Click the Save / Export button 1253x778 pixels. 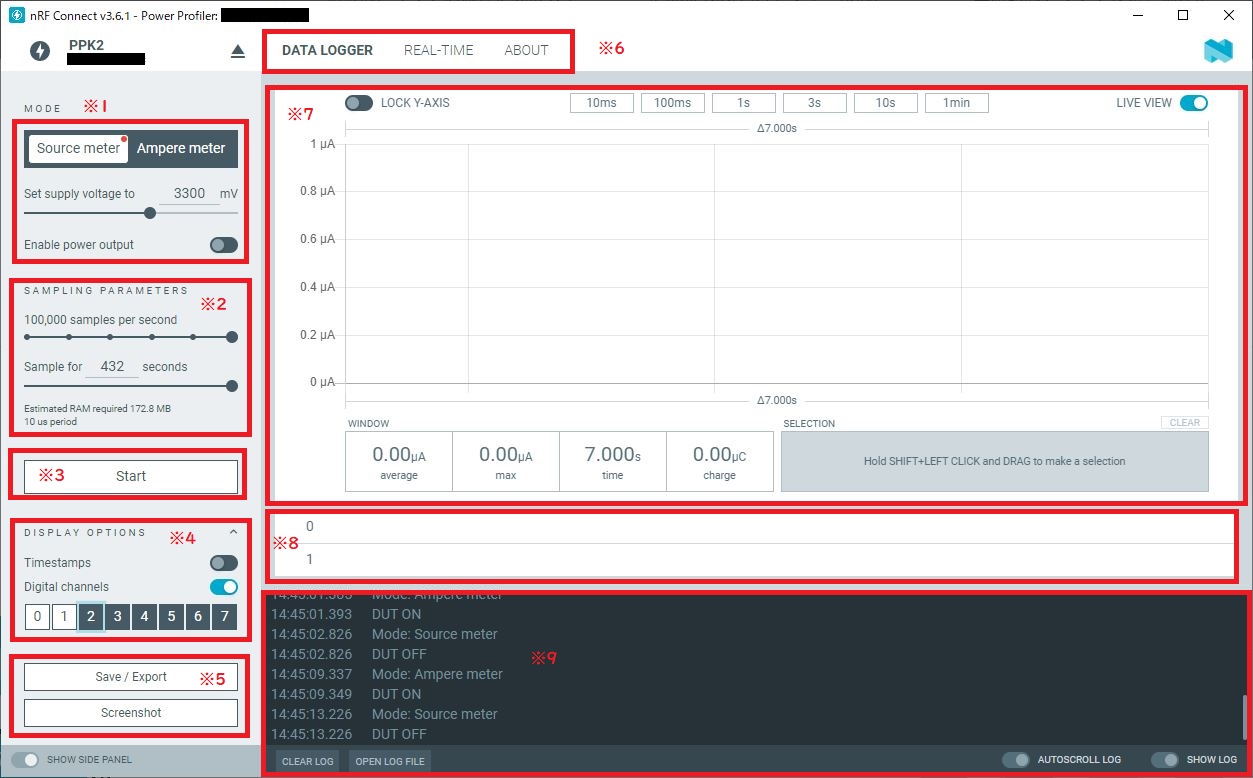(x=131, y=677)
